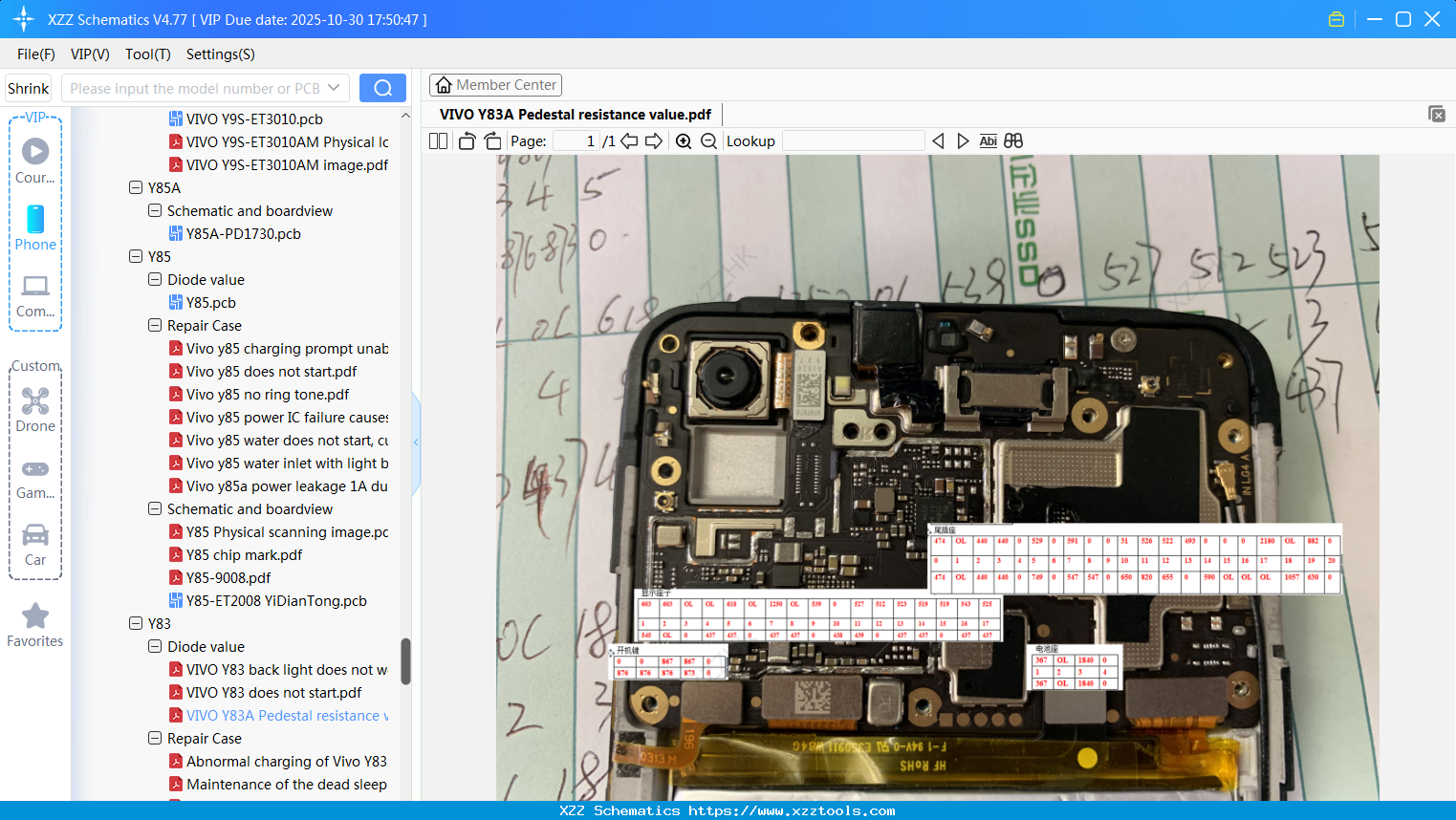Collapse Schematic and boardview under Y85A
This screenshot has width=1456, height=820.
click(x=155, y=211)
